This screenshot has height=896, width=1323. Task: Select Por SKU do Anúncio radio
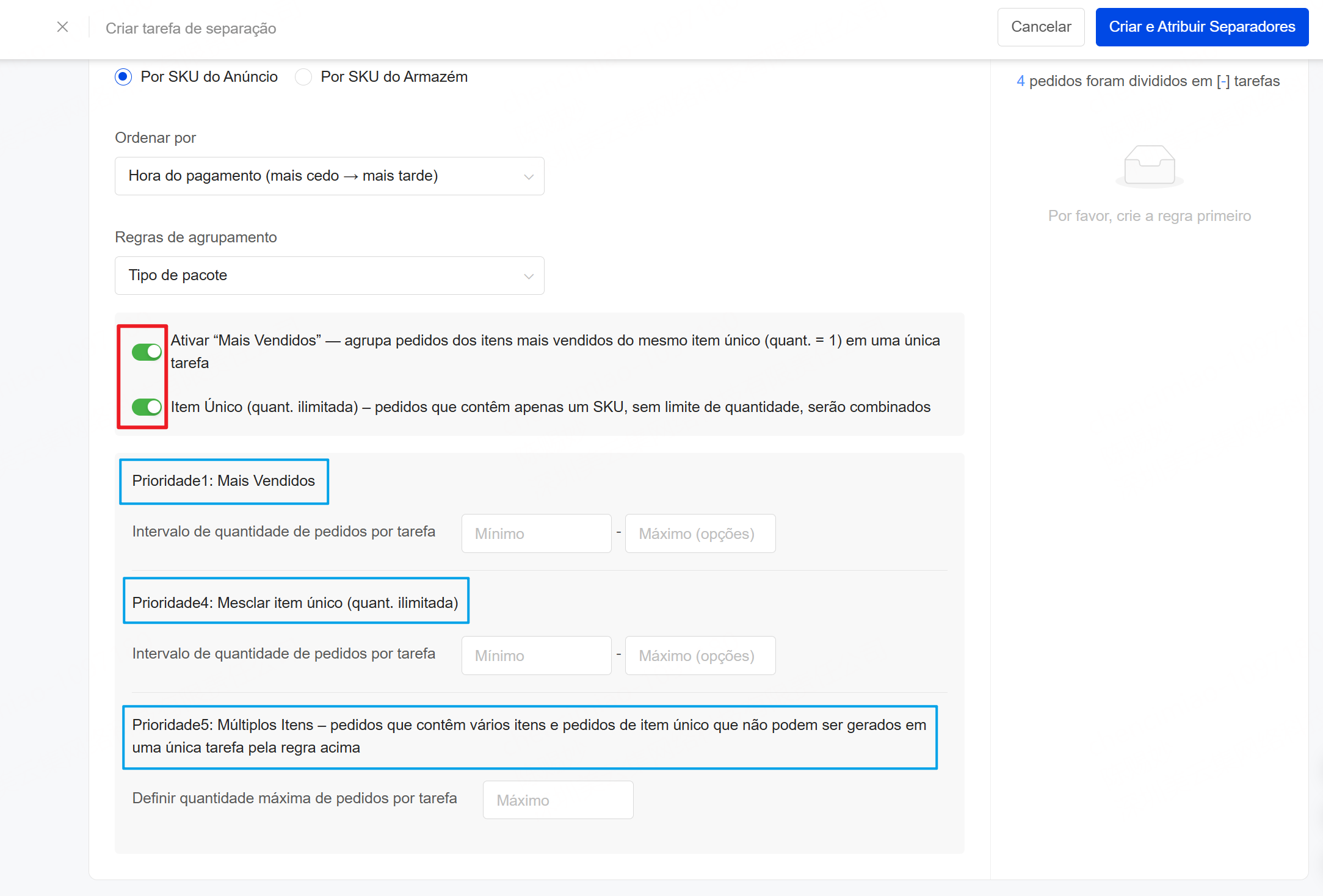tap(123, 77)
